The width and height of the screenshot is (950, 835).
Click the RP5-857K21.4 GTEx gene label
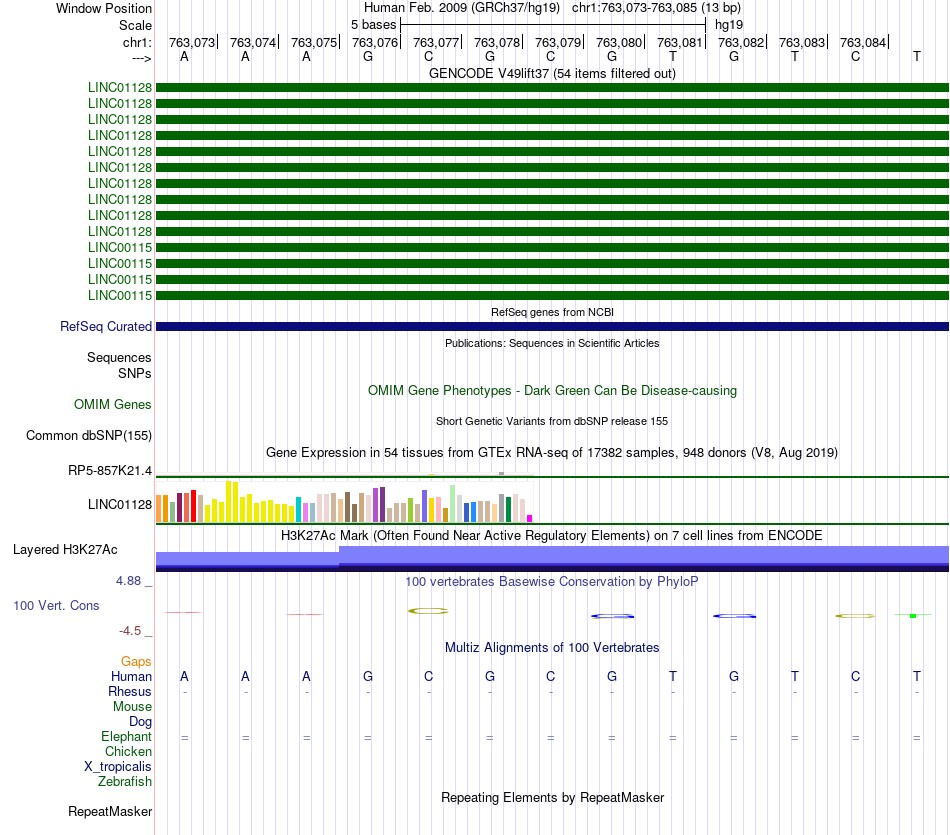pyautogui.click(x=110, y=470)
